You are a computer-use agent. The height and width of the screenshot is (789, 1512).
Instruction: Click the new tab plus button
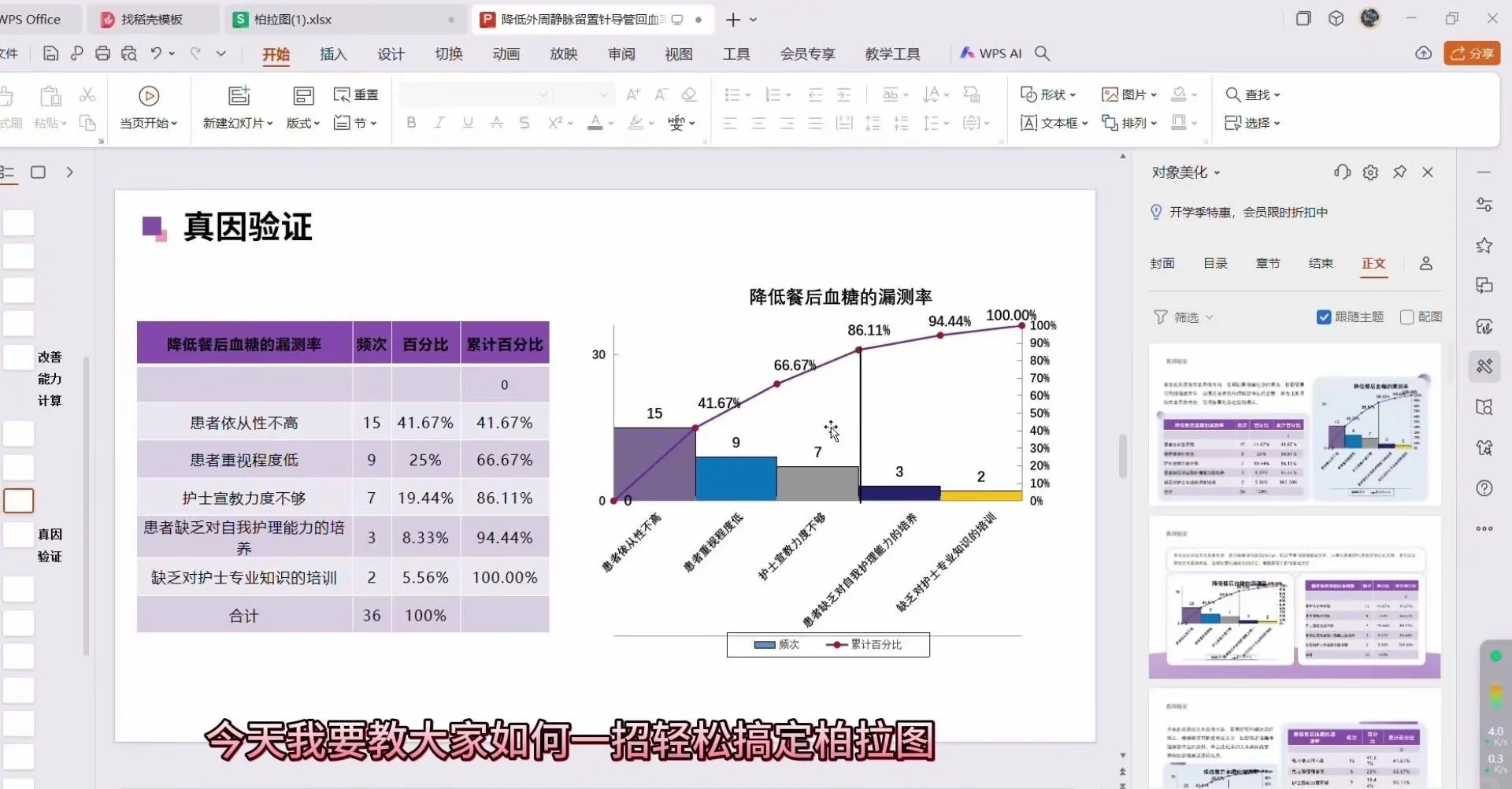[732, 19]
